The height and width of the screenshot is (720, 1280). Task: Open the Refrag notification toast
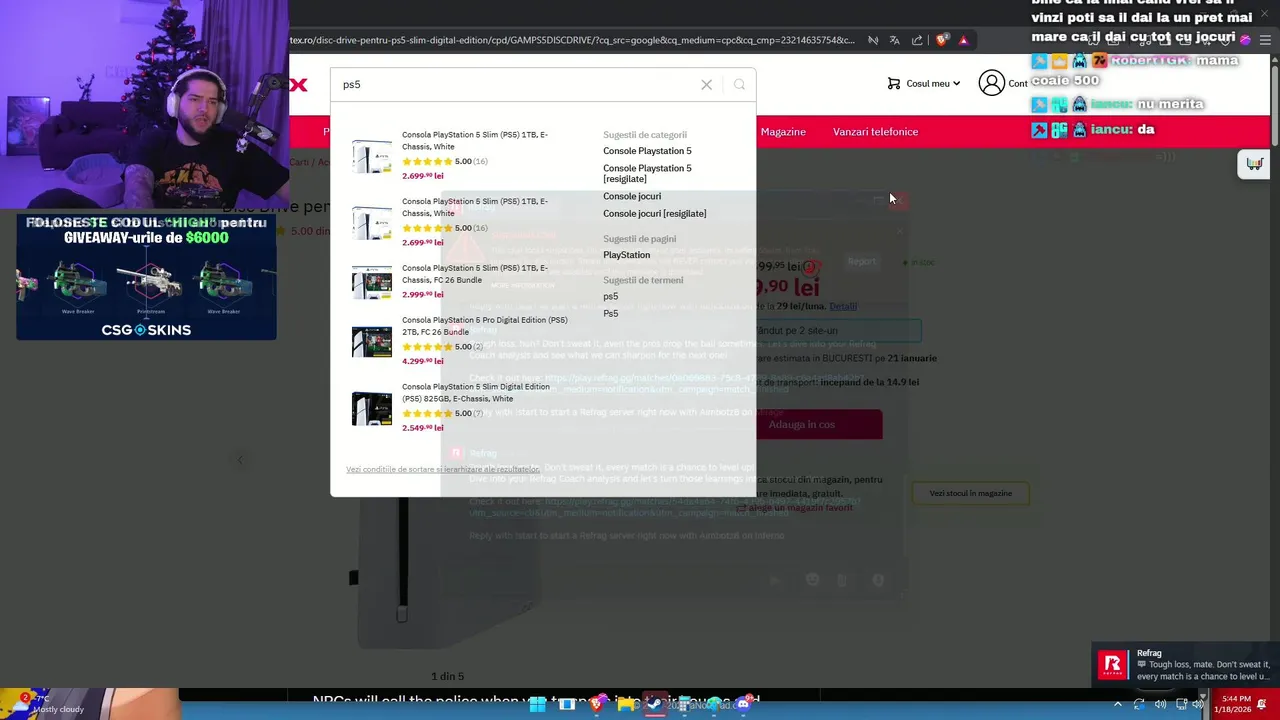click(x=1185, y=665)
